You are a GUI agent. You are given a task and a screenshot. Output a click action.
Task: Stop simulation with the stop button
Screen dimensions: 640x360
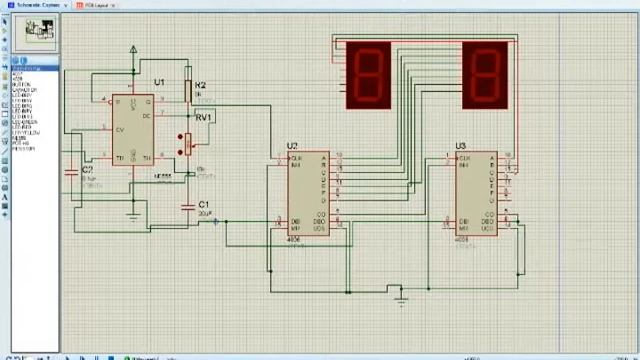point(111,358)
